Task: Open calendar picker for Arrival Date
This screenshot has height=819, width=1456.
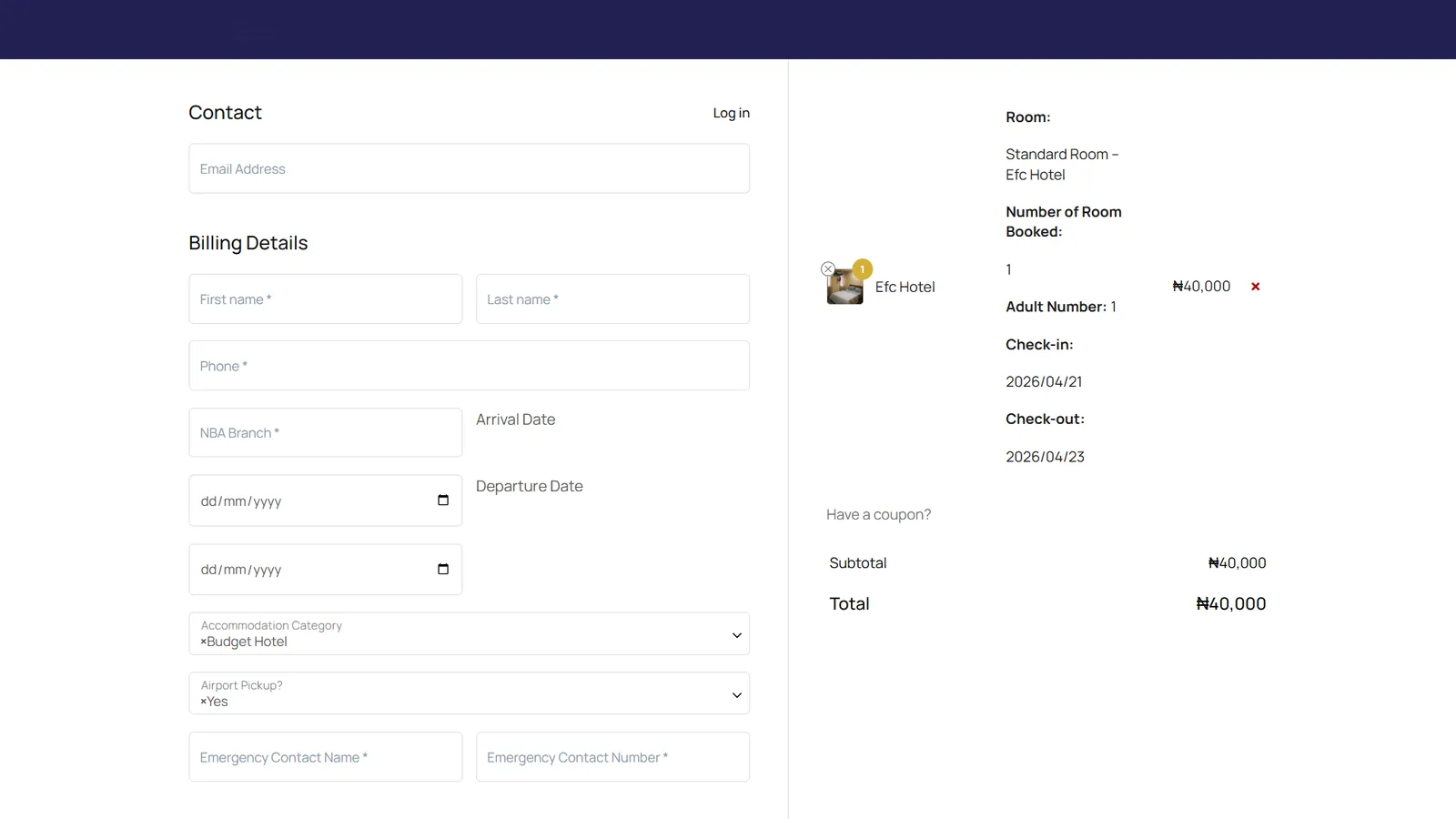Action: pos(443,500)
